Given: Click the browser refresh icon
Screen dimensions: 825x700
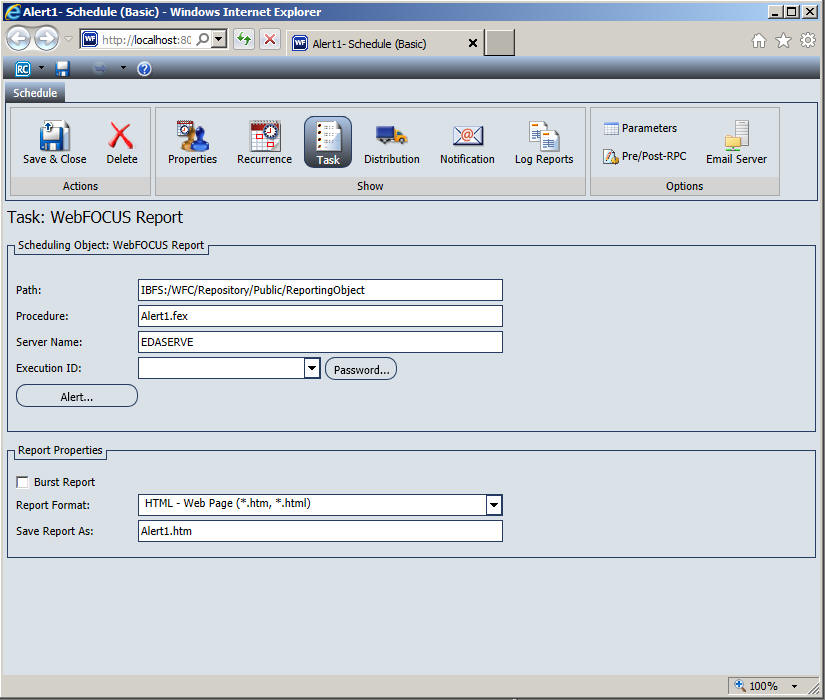Looking at the screenshot, I should [244, 39].
